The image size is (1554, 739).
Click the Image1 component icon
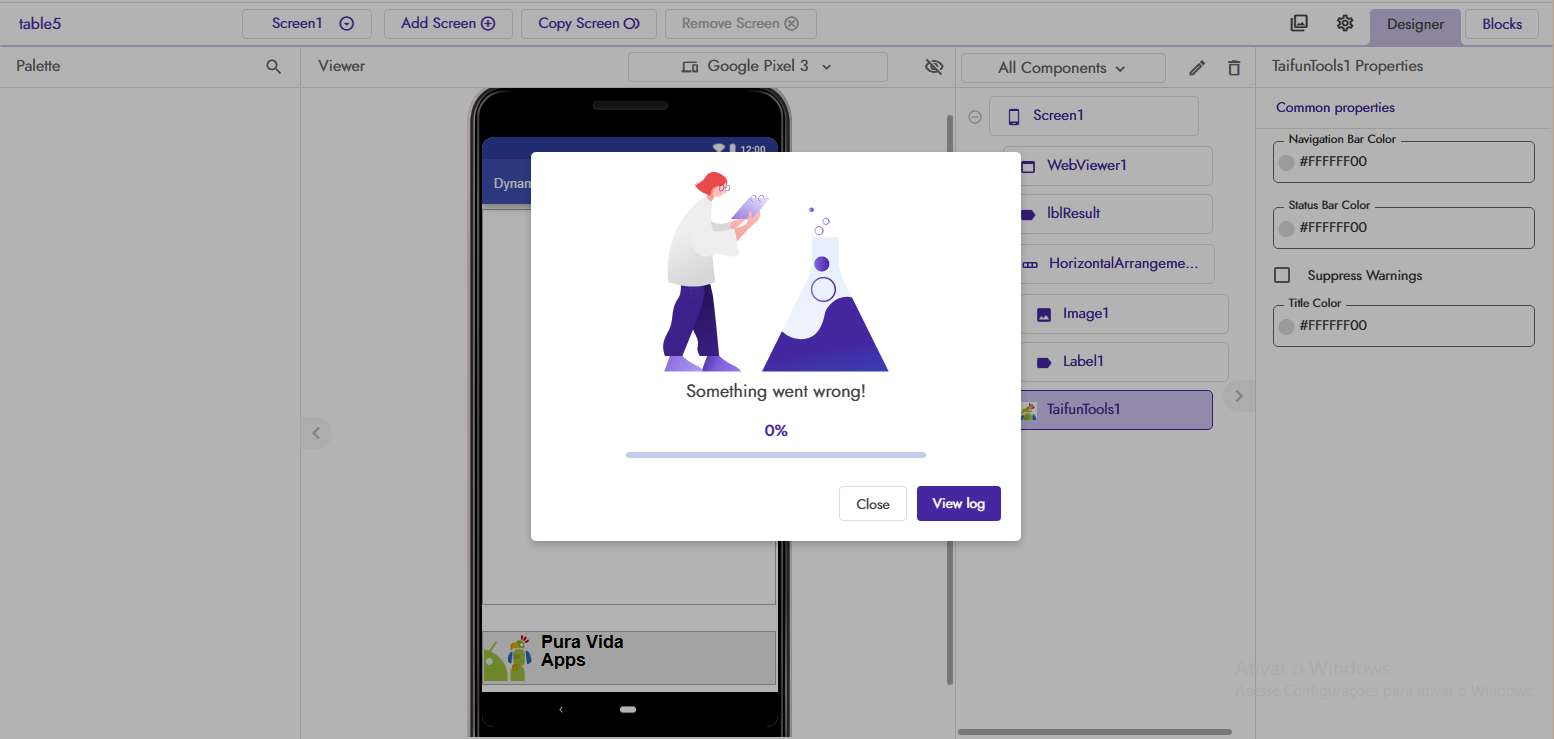pos(1044,314)
